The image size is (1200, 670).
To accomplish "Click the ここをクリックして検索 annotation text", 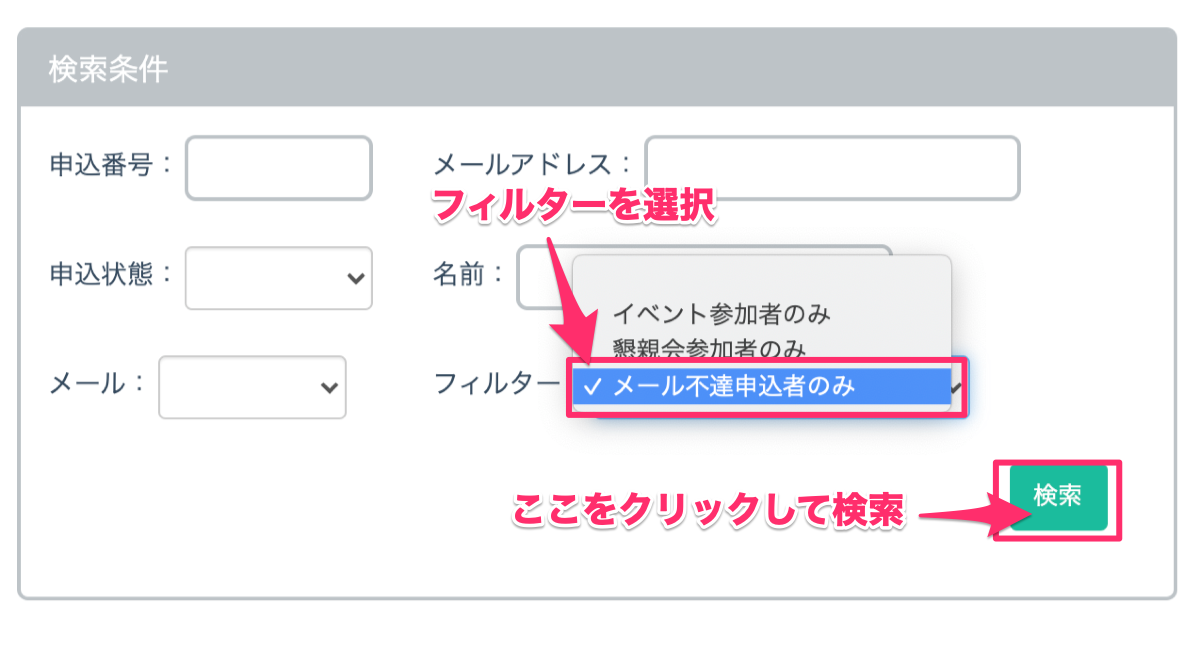I will pyautogui.click(x=708, y=513).
